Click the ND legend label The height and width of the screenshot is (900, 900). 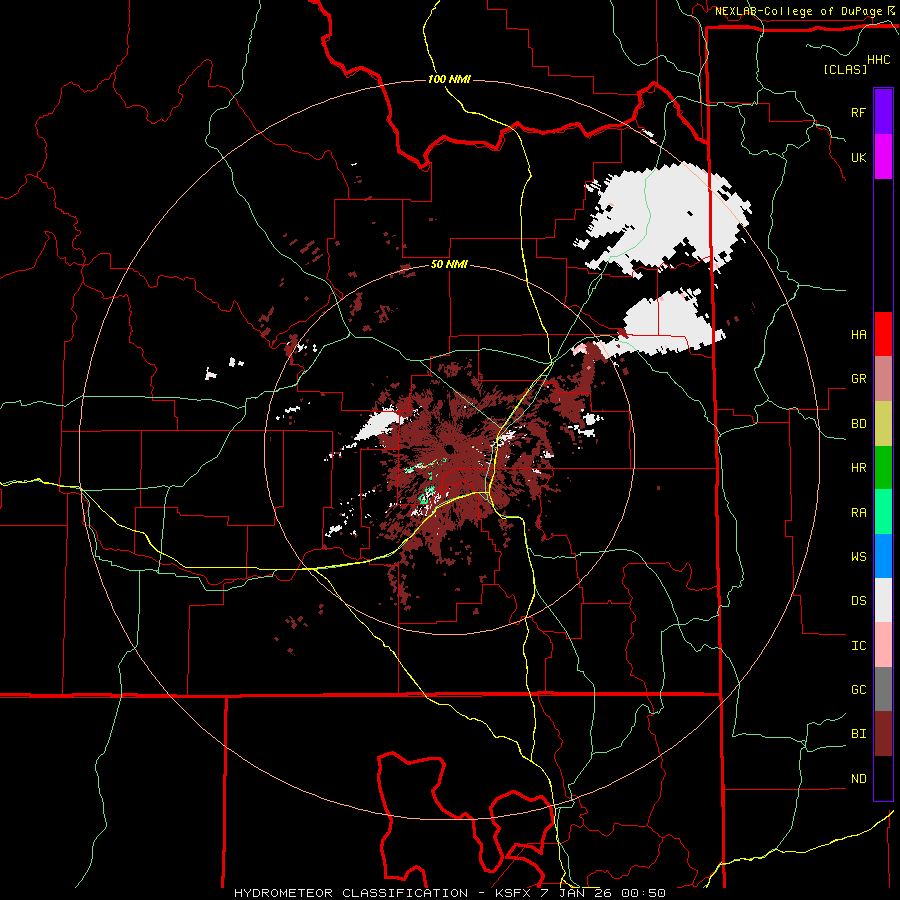858,778
